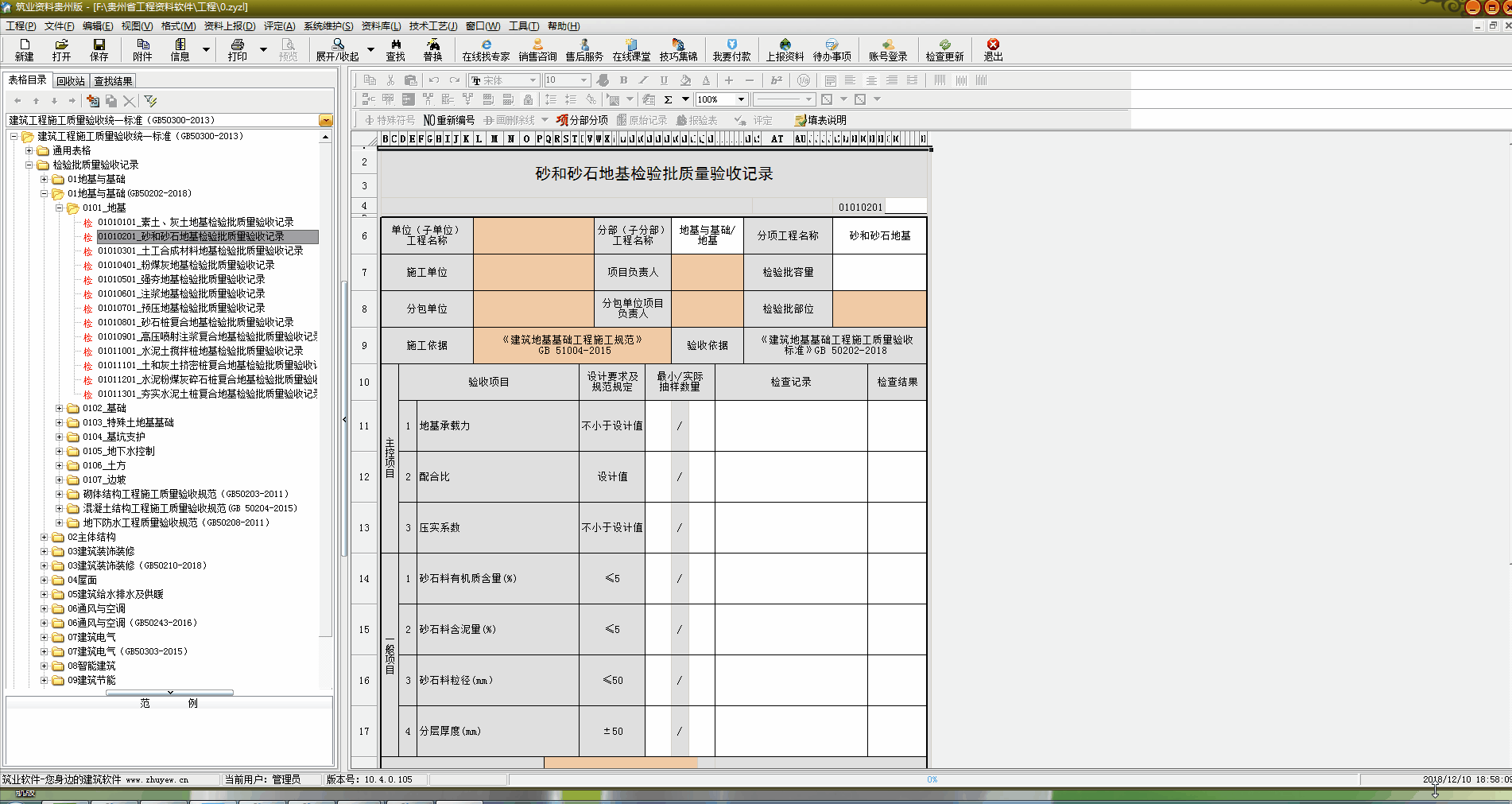Click the 分部分项 toolbar icon

[582, 120]
